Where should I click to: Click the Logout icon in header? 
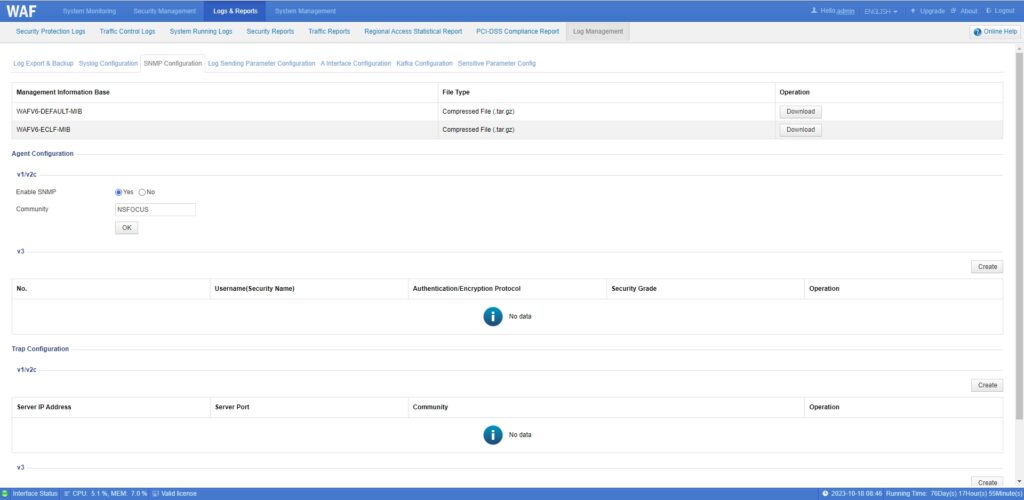[x=989, y=11]
